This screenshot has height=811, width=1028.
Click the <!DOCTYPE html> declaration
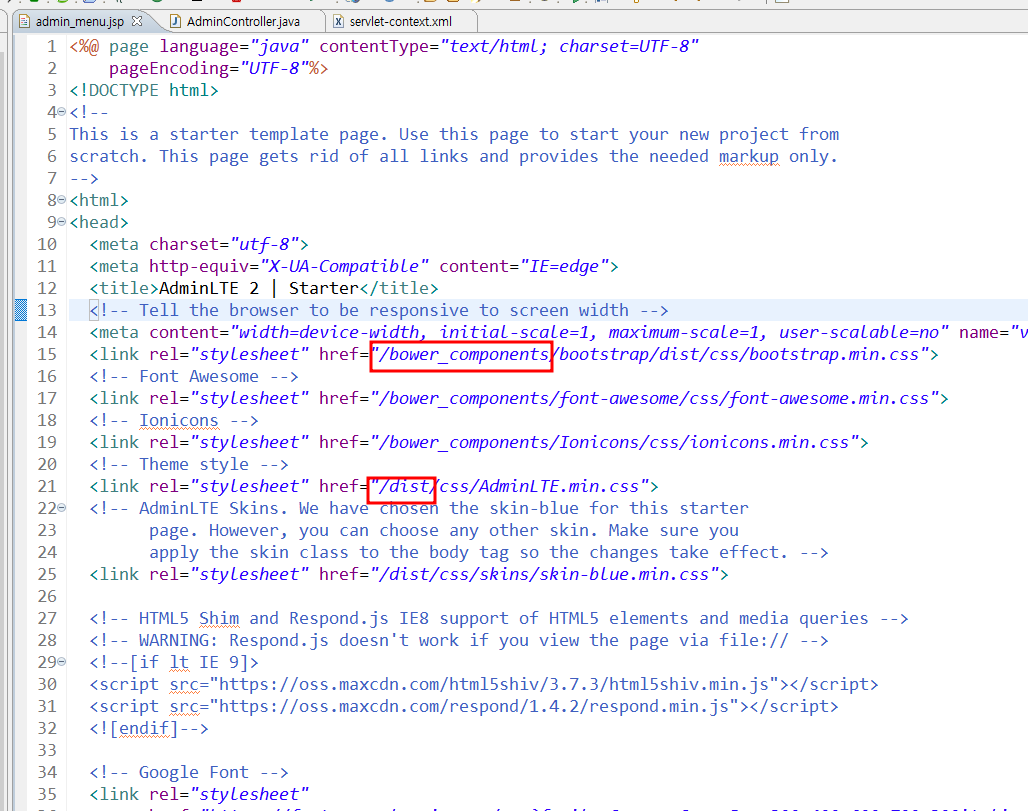(x=144, y=90)
